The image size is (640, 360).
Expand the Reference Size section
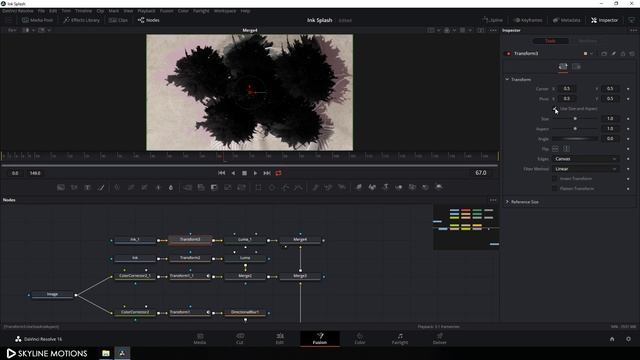click(507, 202)
